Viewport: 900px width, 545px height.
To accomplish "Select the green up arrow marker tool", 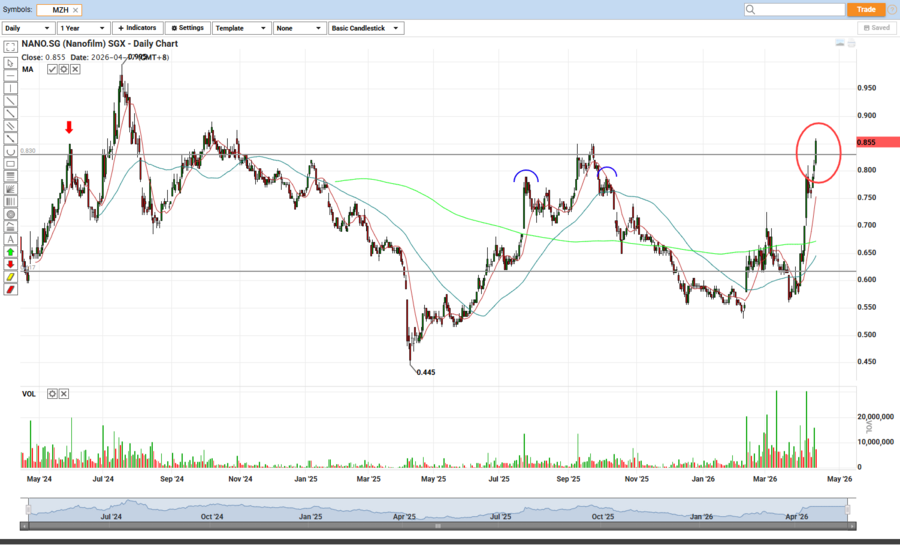I will [x=11, y=252].
